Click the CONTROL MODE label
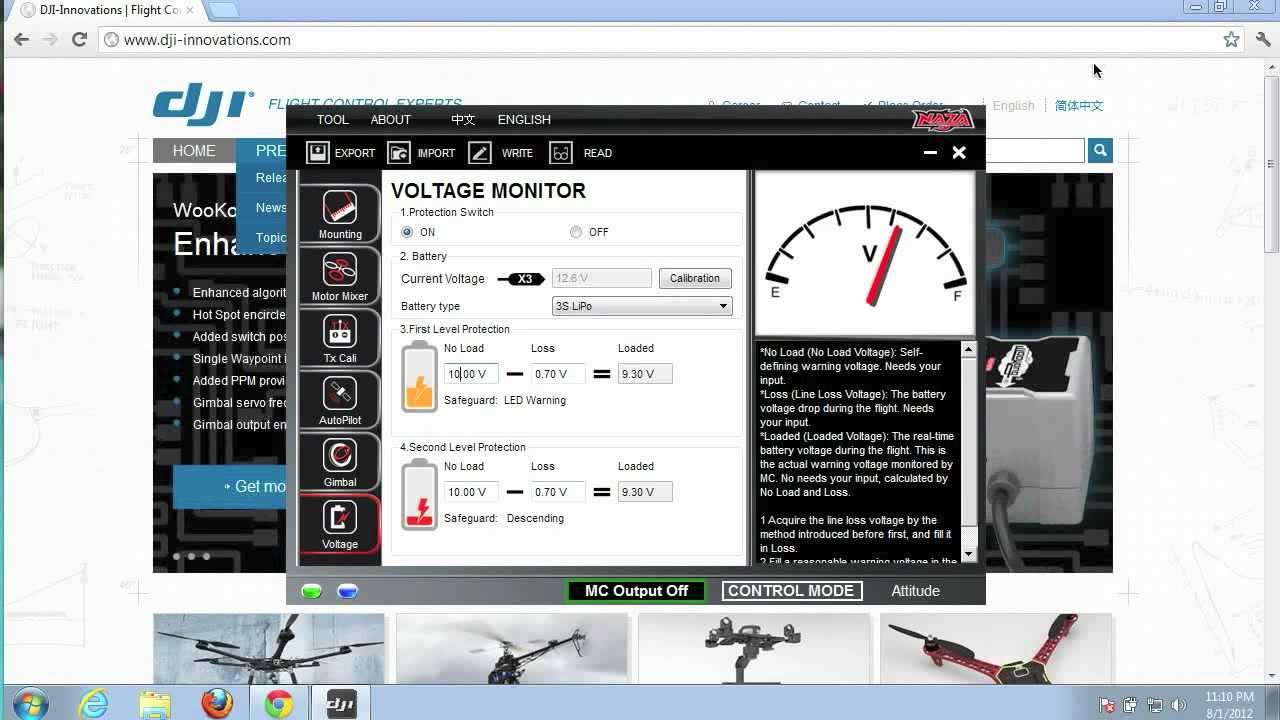 pos(790,591)
